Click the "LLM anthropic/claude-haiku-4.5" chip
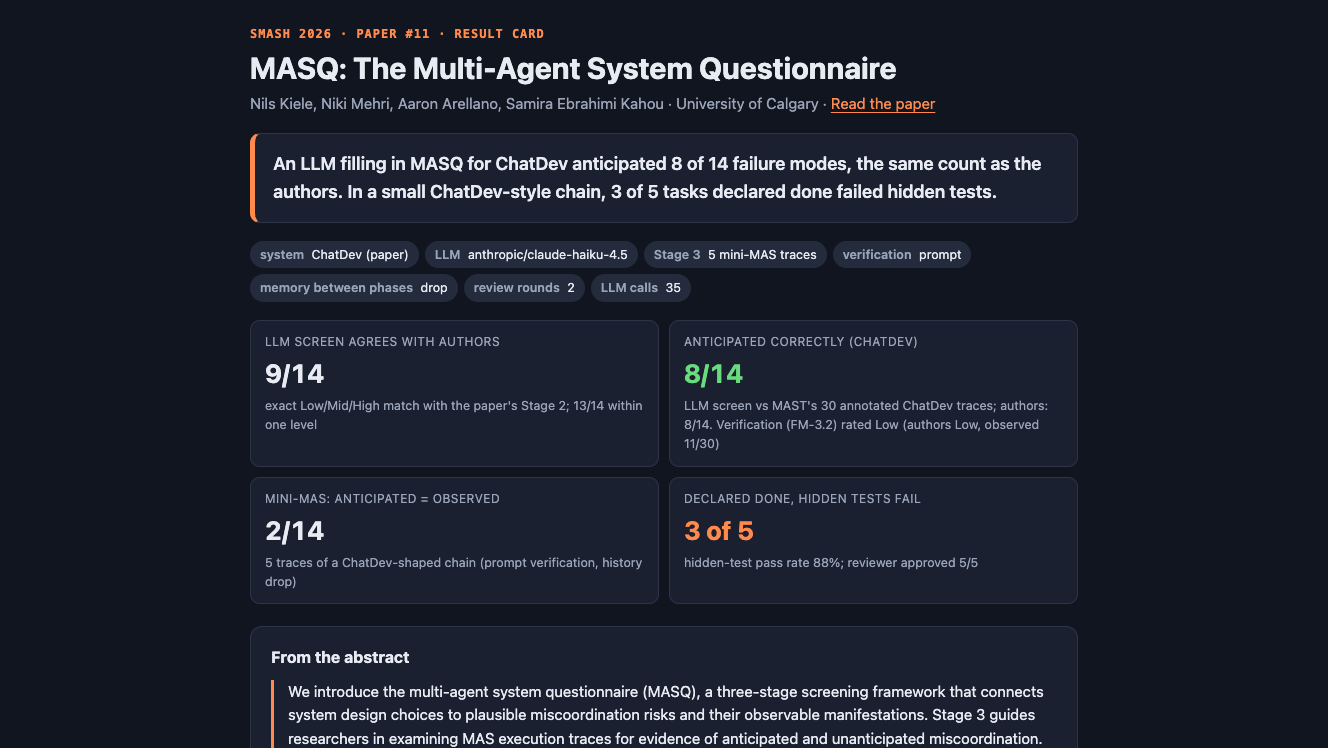This screenshot has height=748, width=1328. click(531, 255)
